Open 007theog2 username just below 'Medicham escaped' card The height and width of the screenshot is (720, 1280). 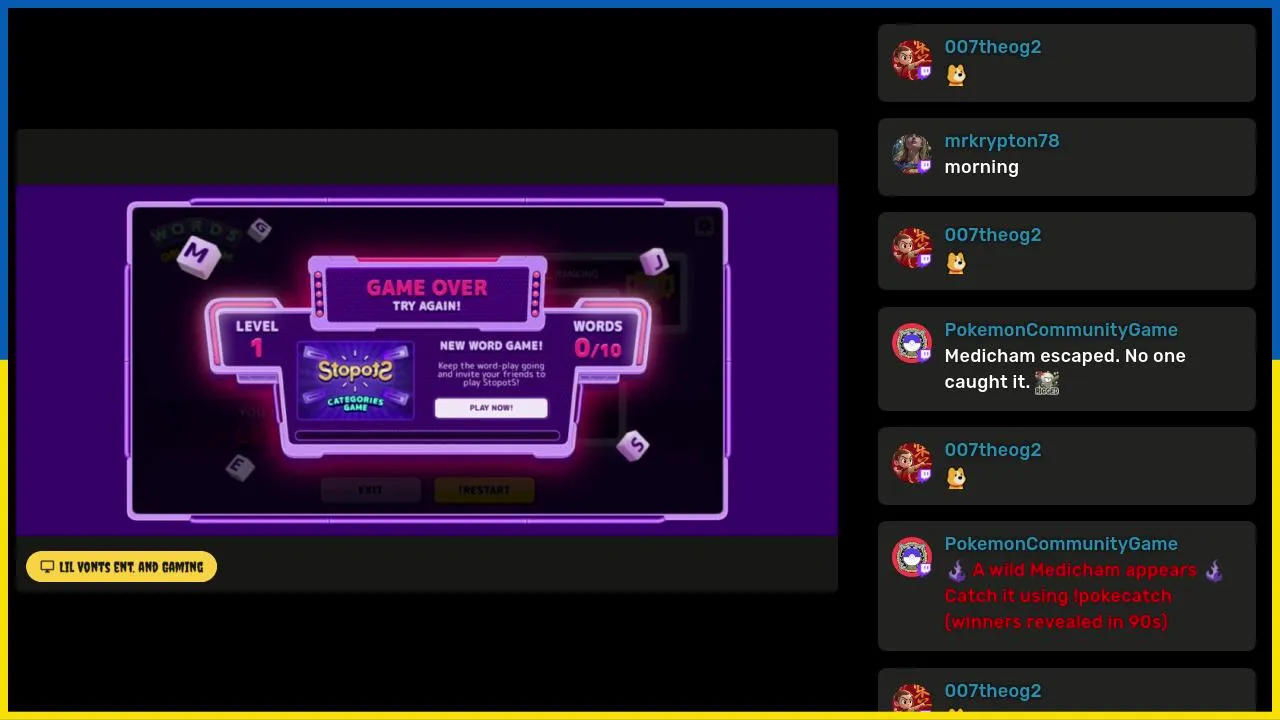993,450
